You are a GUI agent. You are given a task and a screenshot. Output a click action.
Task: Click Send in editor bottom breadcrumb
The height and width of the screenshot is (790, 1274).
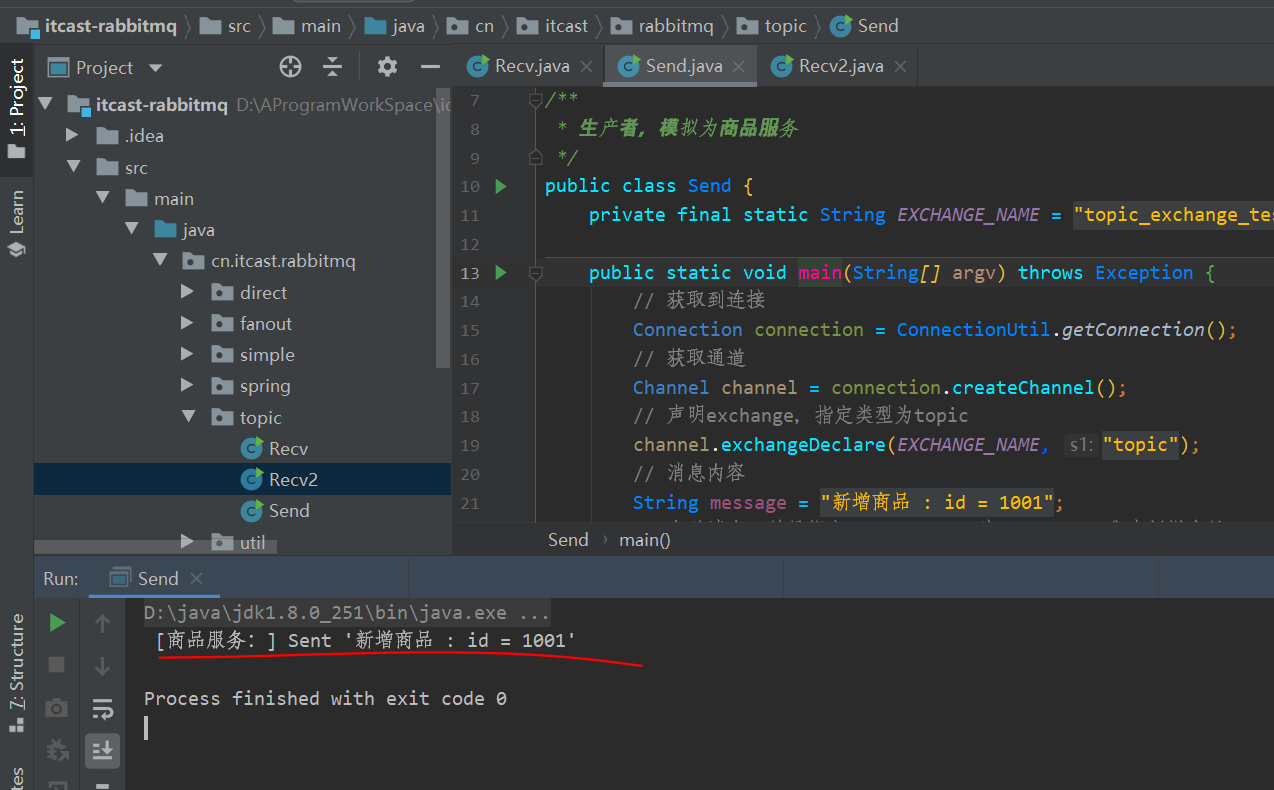[x=568, y=539]
